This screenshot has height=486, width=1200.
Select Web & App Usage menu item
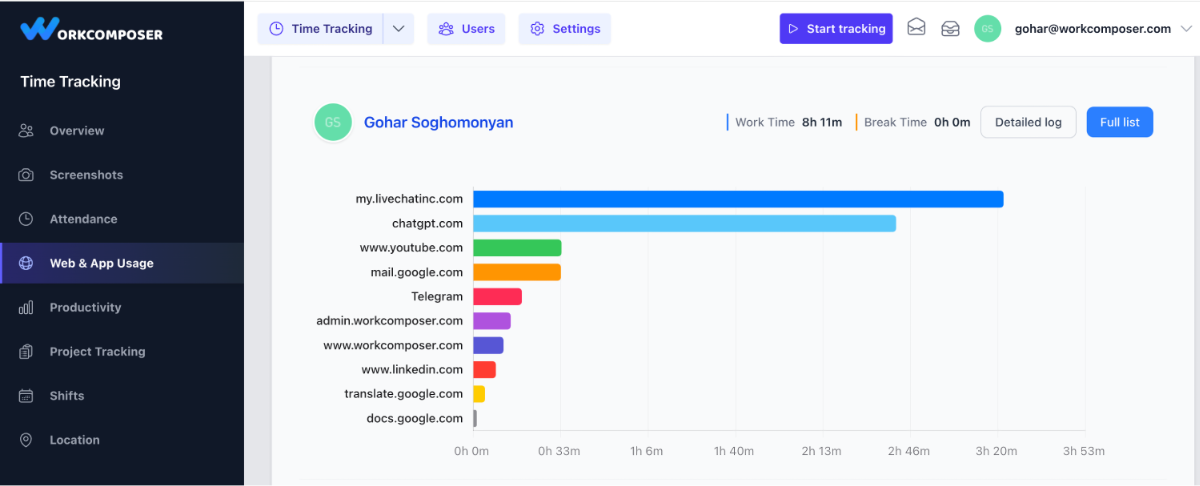[122, 263]
